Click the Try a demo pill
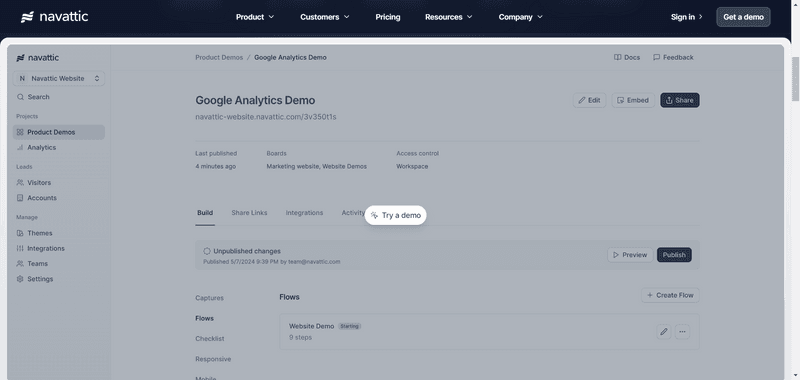 pos(396,215)
